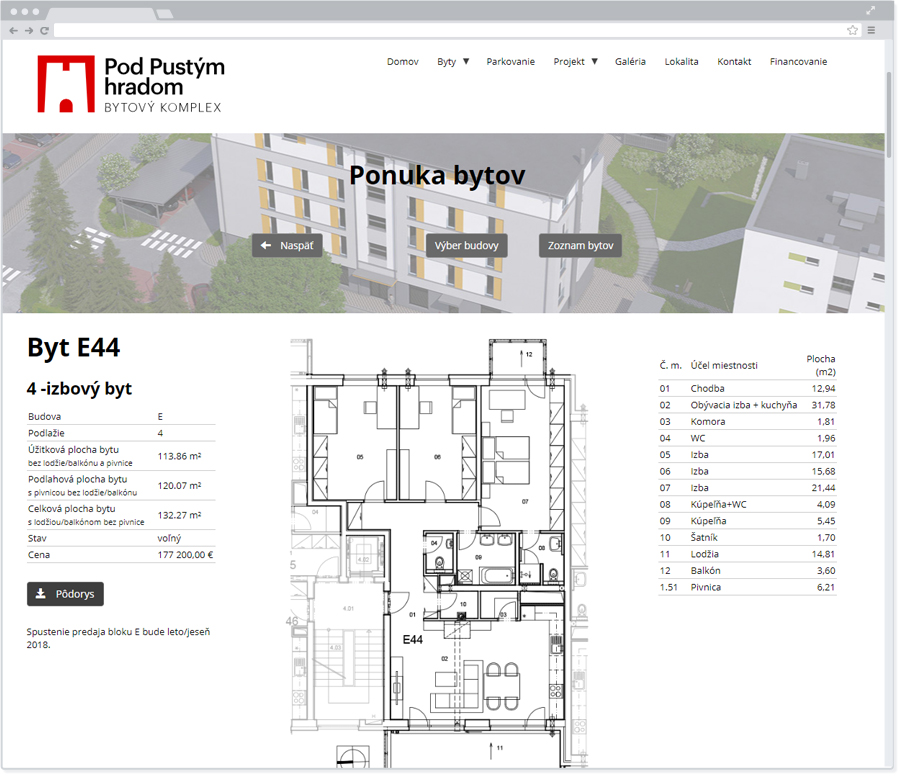Bookmark the page with the star icon

click(x=852, y=31)
